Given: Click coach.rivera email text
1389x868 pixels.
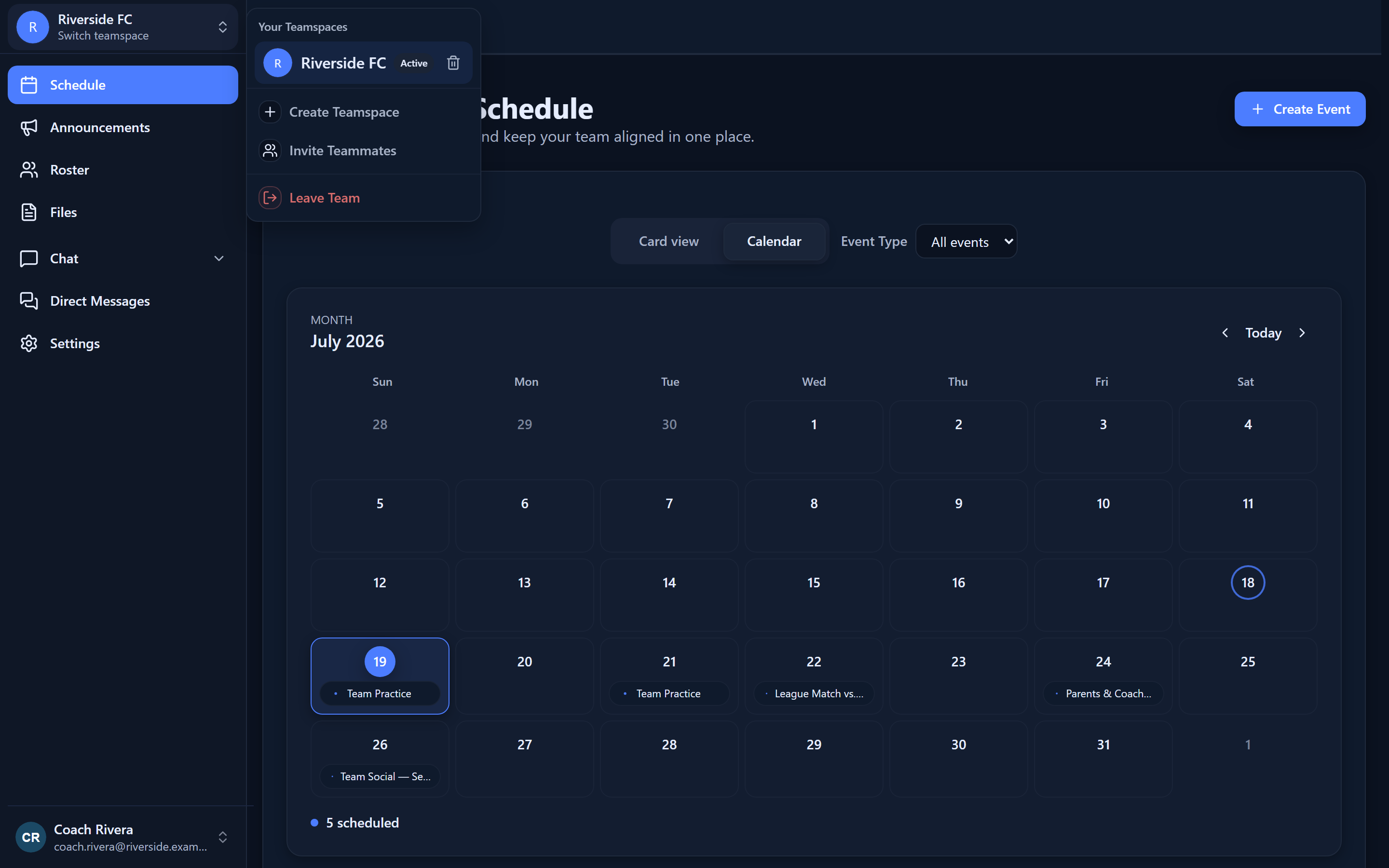Looking at the screenshot, I should 130,847.
